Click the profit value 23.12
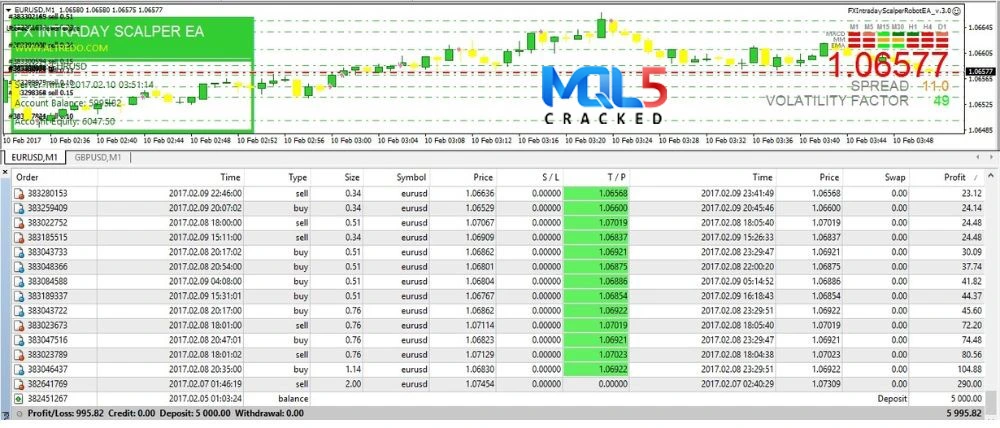Screen dimensions: 1000x428 tap(972, 193)
